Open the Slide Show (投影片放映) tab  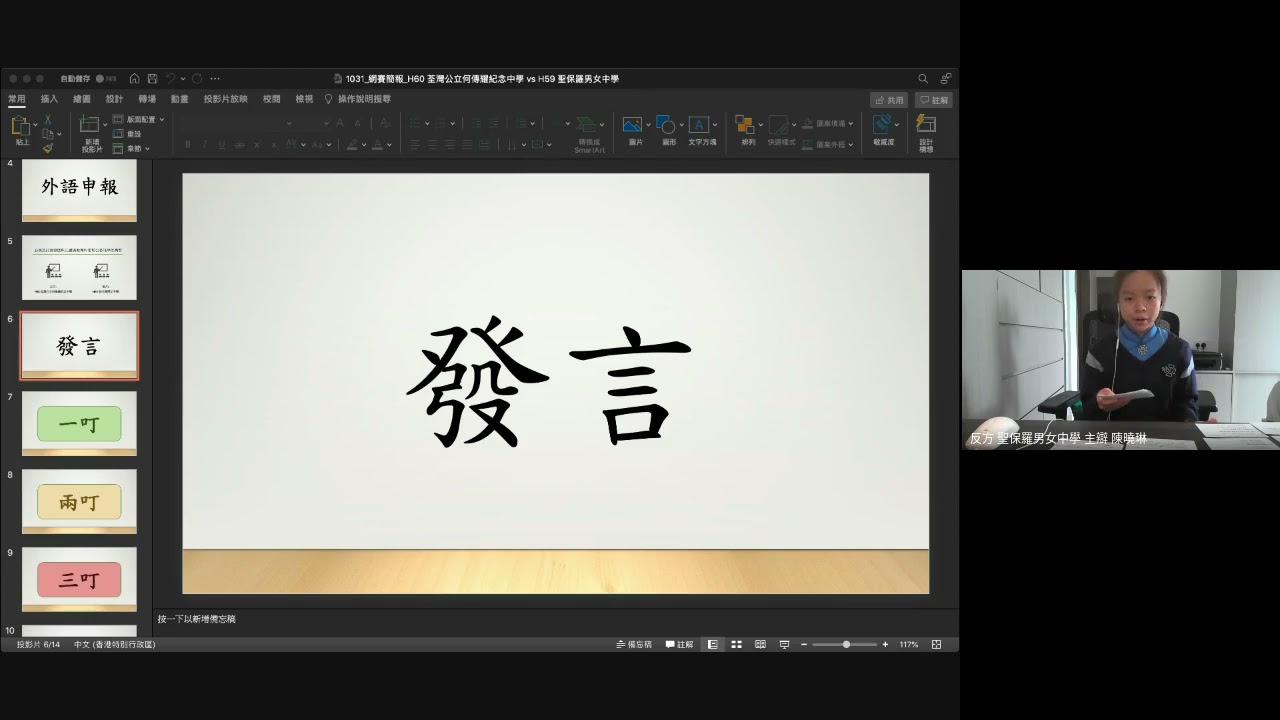coord(225,99)
